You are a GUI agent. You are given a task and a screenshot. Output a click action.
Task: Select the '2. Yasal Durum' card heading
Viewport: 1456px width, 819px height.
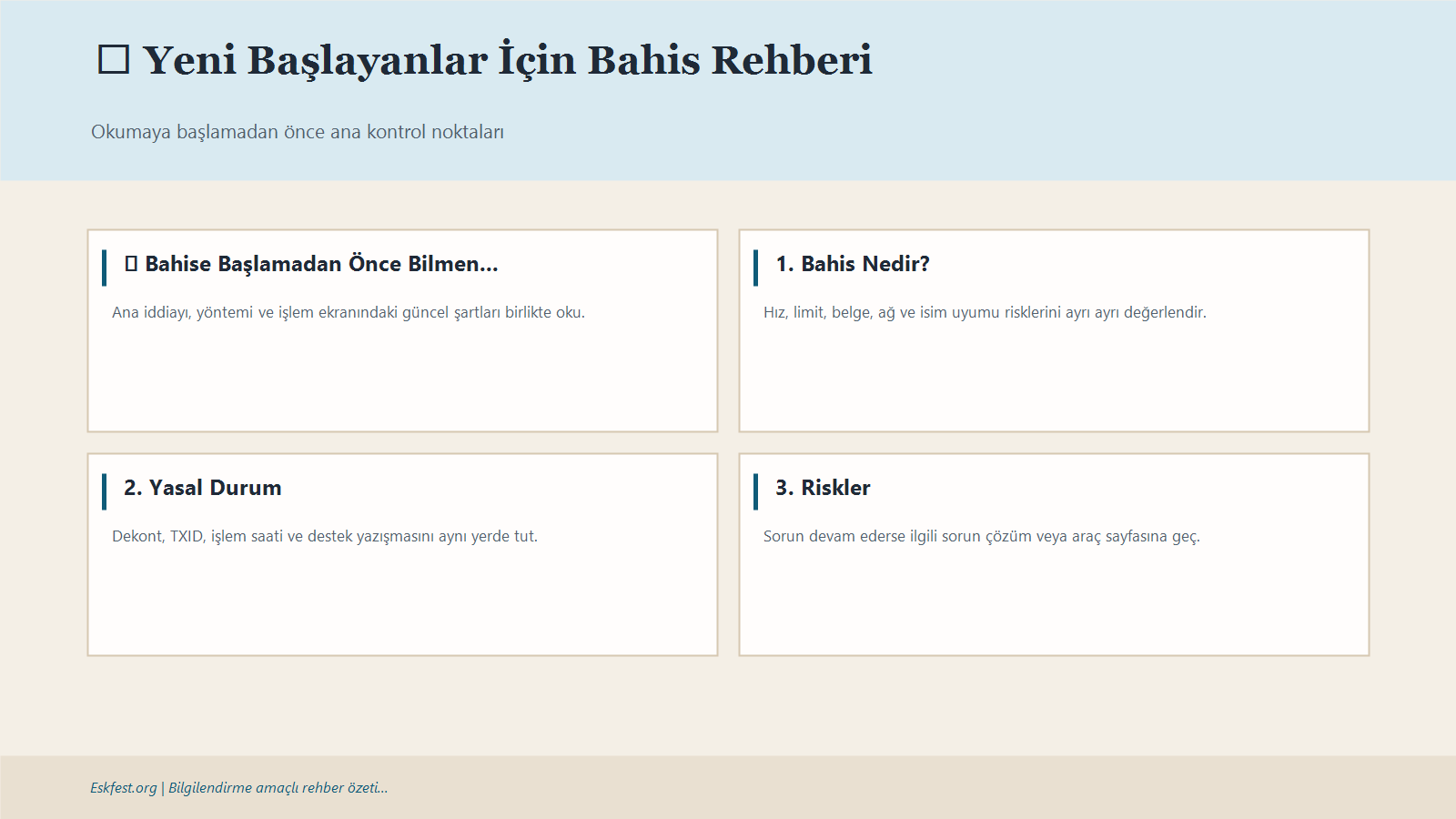[x=203, y=488]
